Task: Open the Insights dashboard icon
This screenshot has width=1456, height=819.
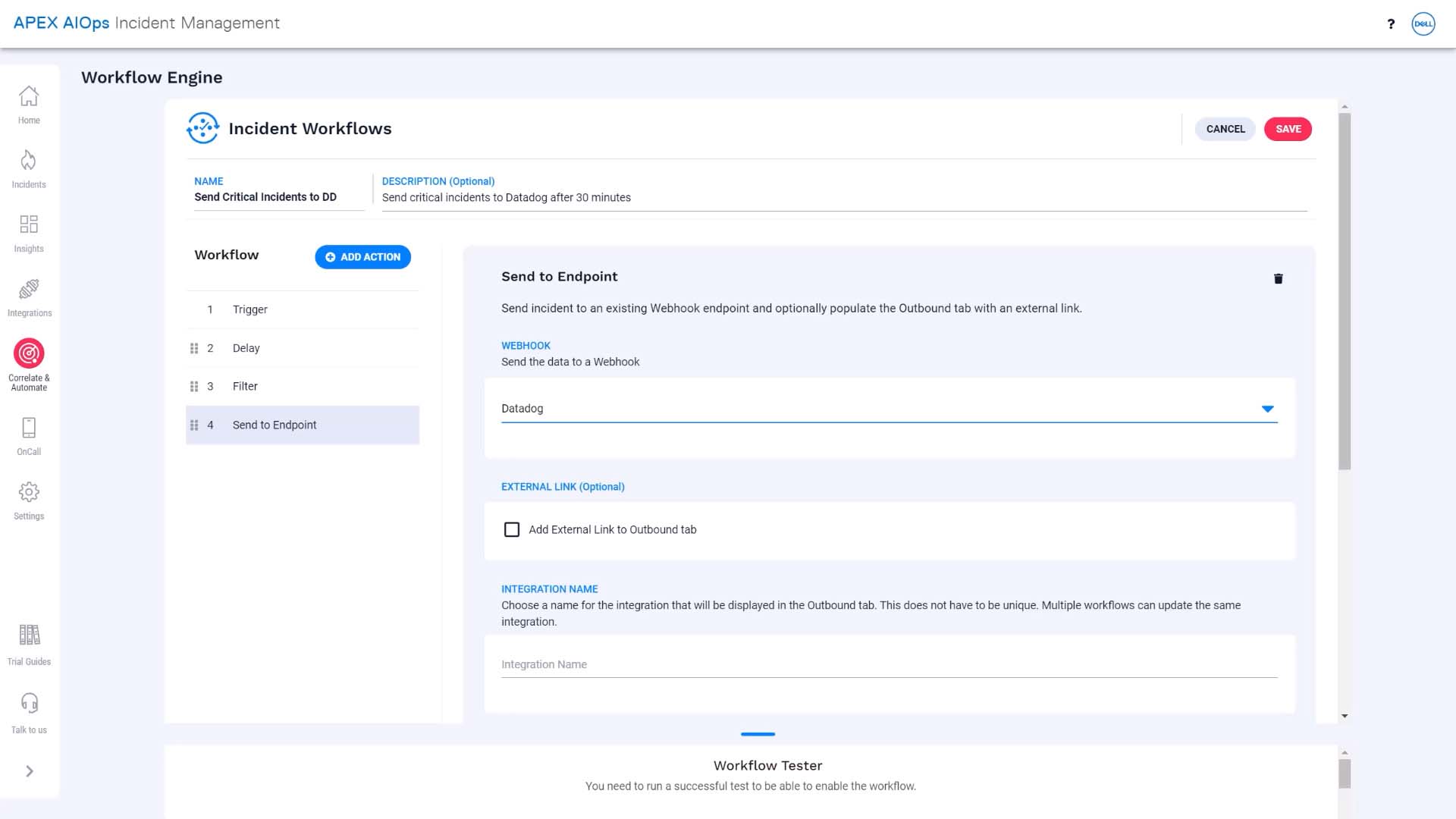Action: (29, 224)
